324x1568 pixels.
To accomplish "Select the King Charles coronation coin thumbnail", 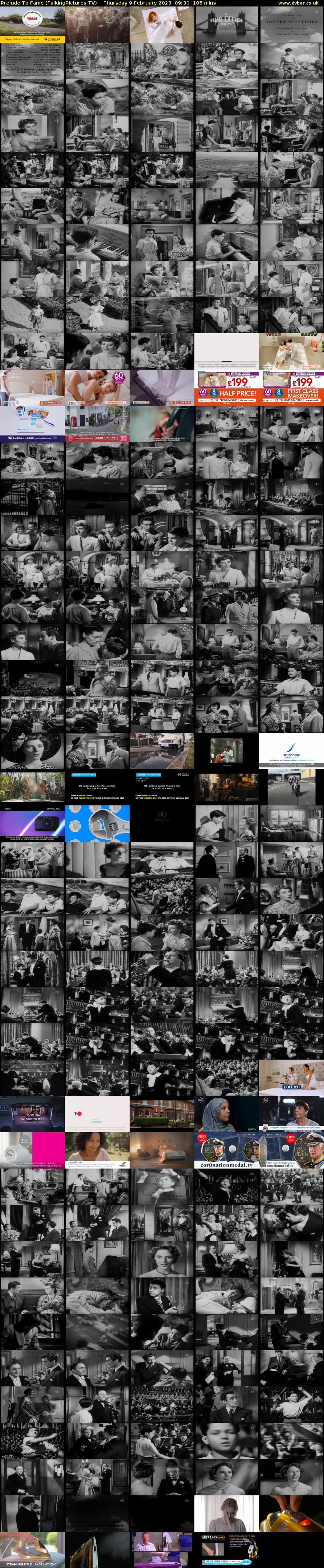I will 291,1150.
